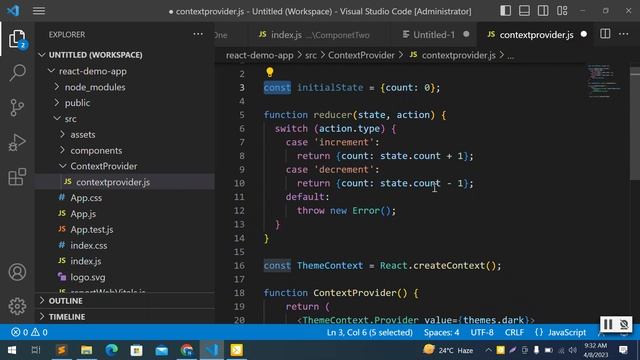The image size is (640, 360).
Task: Expand the OUTLINE section
Action: pos(124,301)
